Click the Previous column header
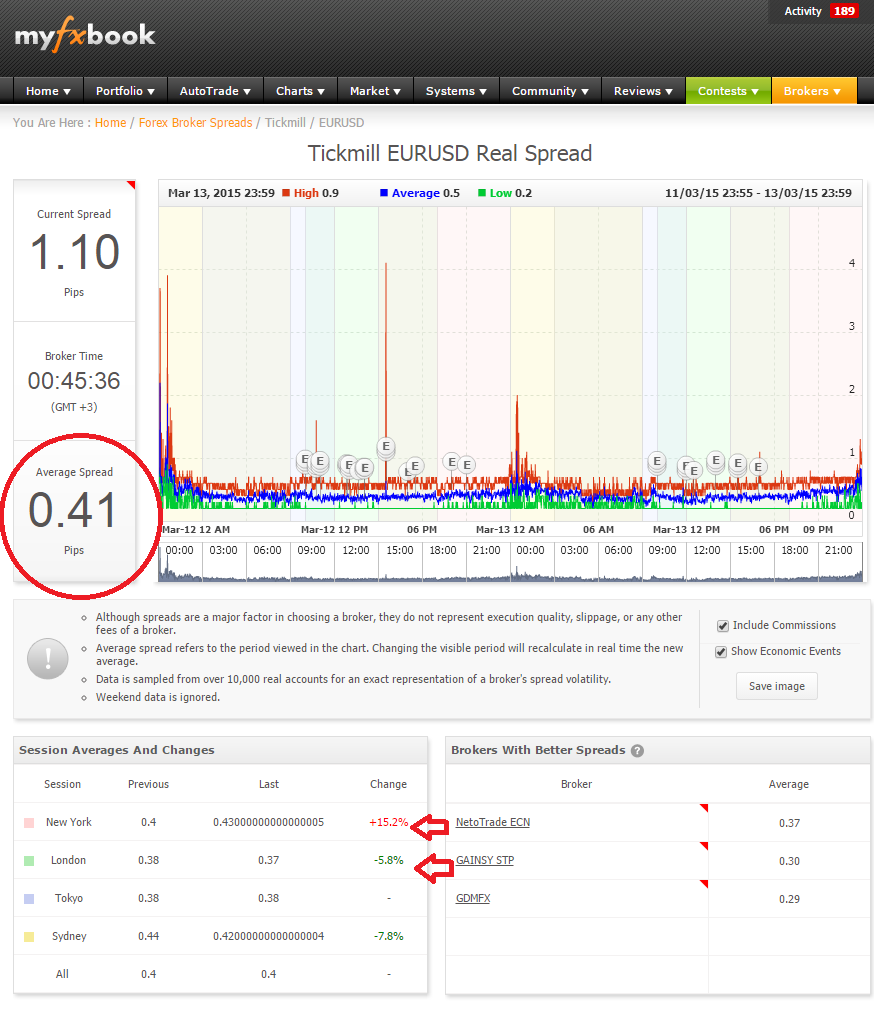The width and height of the screenshot is (874, 1012). (x=148, y=784)
